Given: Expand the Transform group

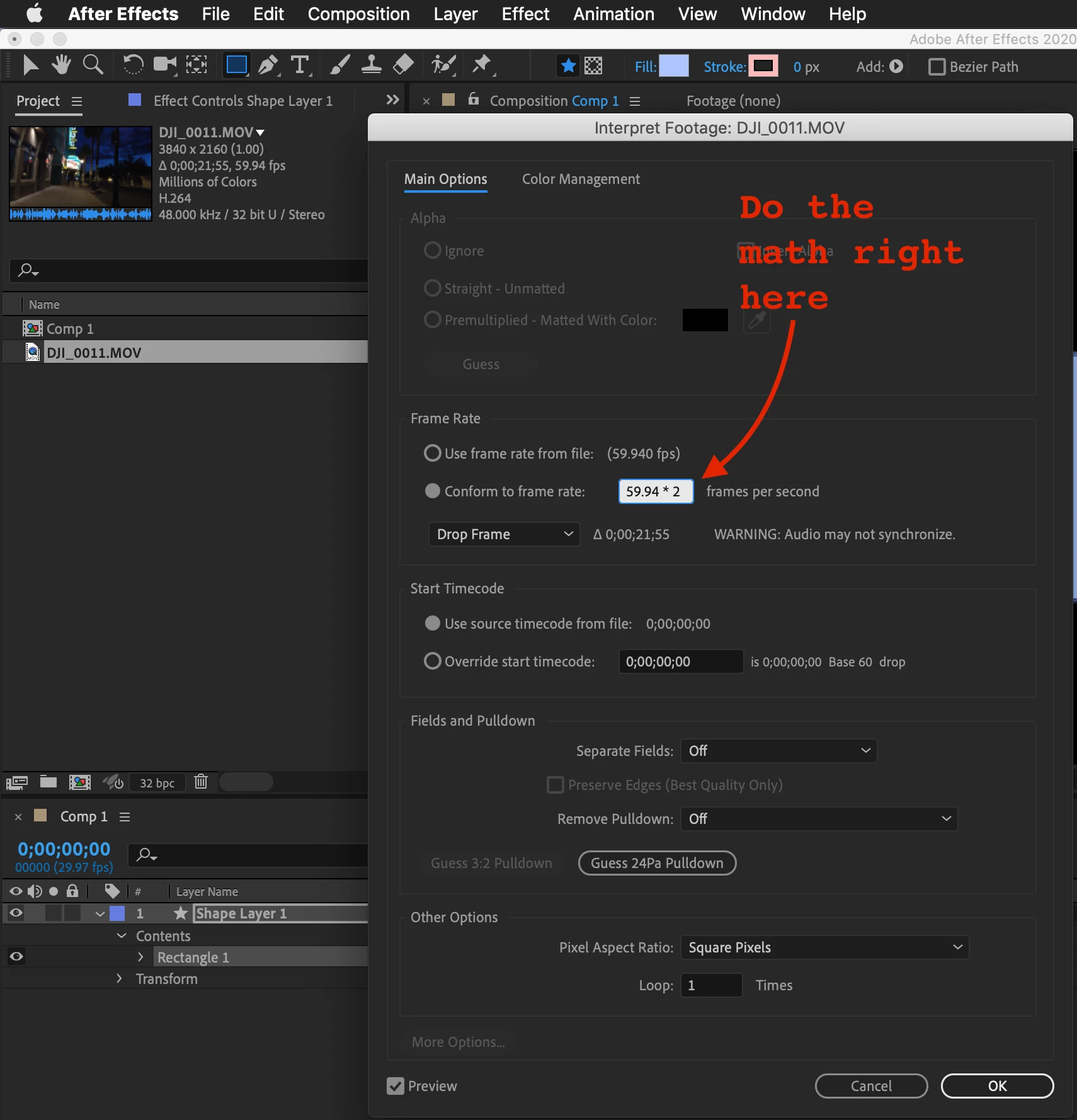Looking at the screenshot, I should tap(120, 978).
